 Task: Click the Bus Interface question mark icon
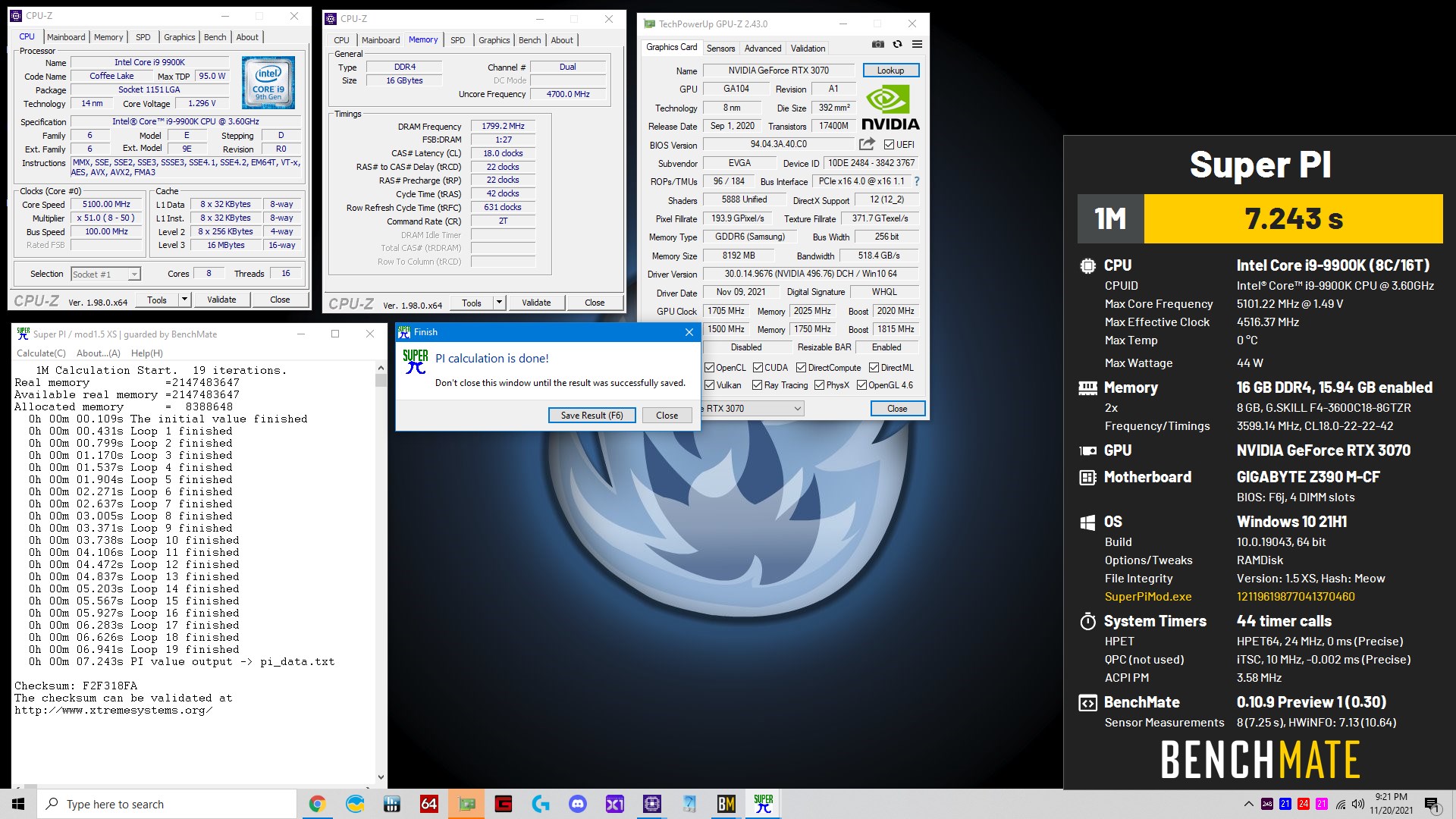point(917,181)
